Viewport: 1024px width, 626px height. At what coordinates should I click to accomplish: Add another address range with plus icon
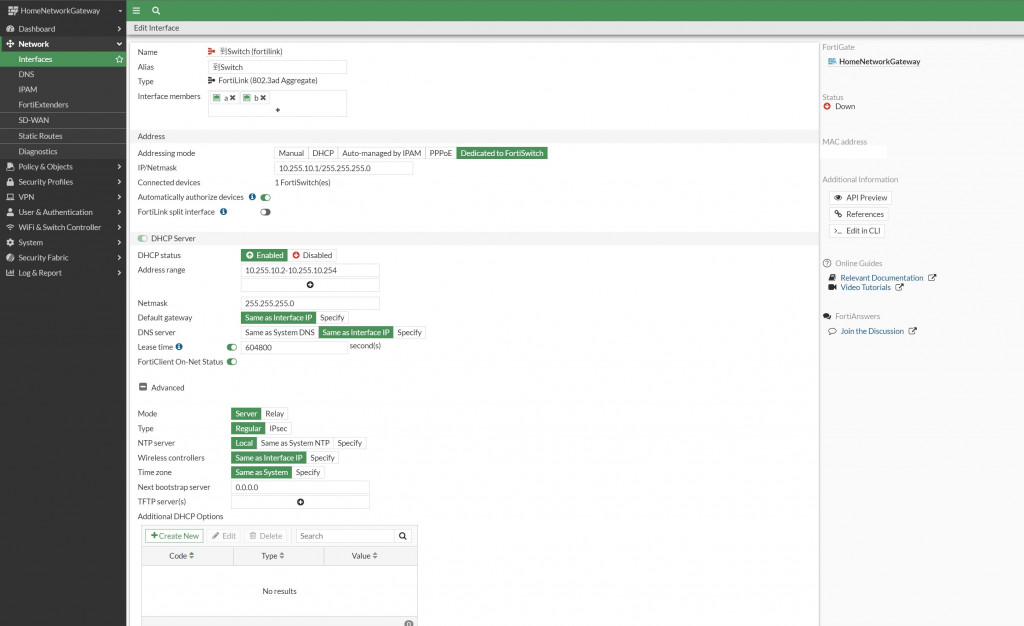coord(310,285)
